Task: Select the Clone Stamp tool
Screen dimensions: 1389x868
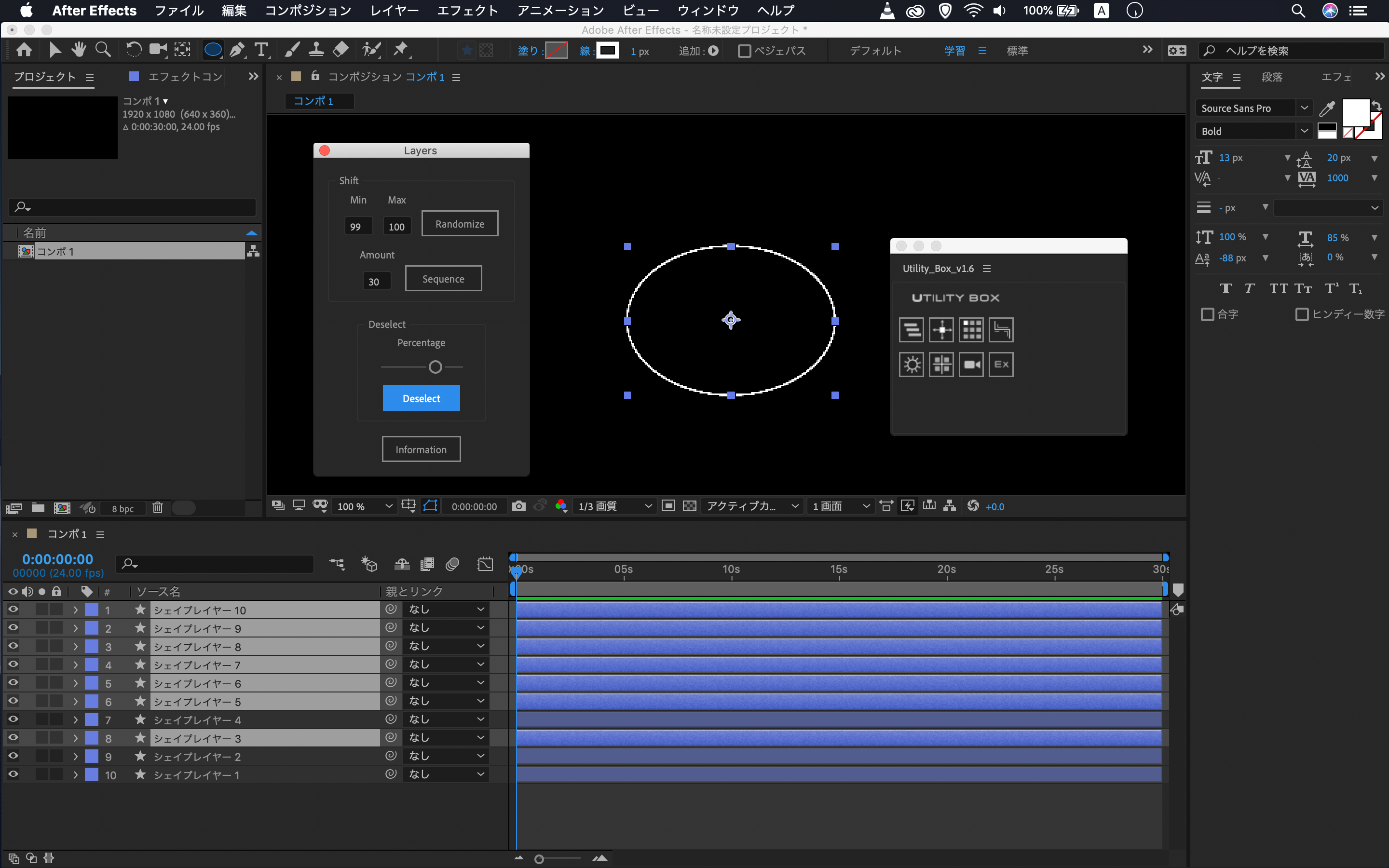Action: [316, 50]
